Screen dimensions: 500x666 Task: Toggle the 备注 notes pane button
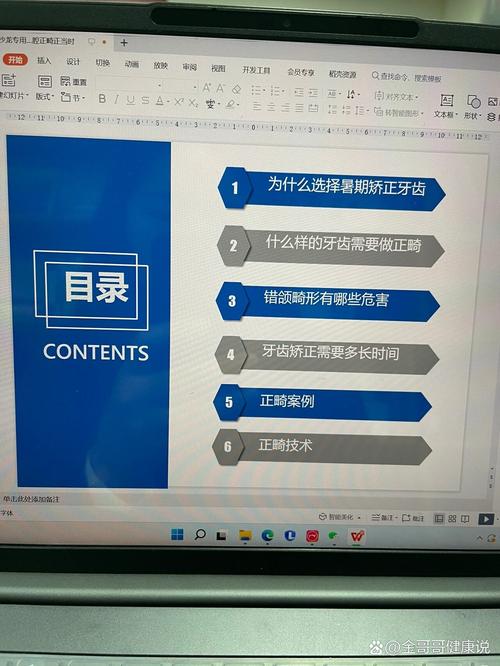coord(383,517)
